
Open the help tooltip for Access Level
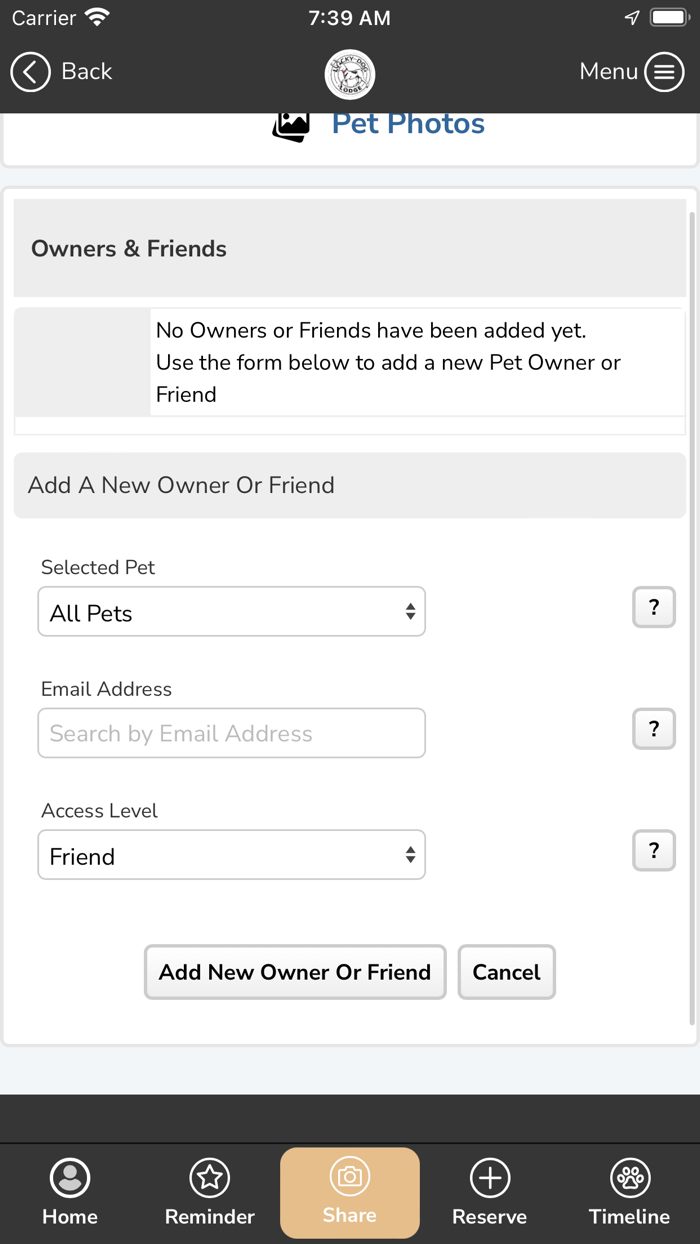[x=653, y=851]
